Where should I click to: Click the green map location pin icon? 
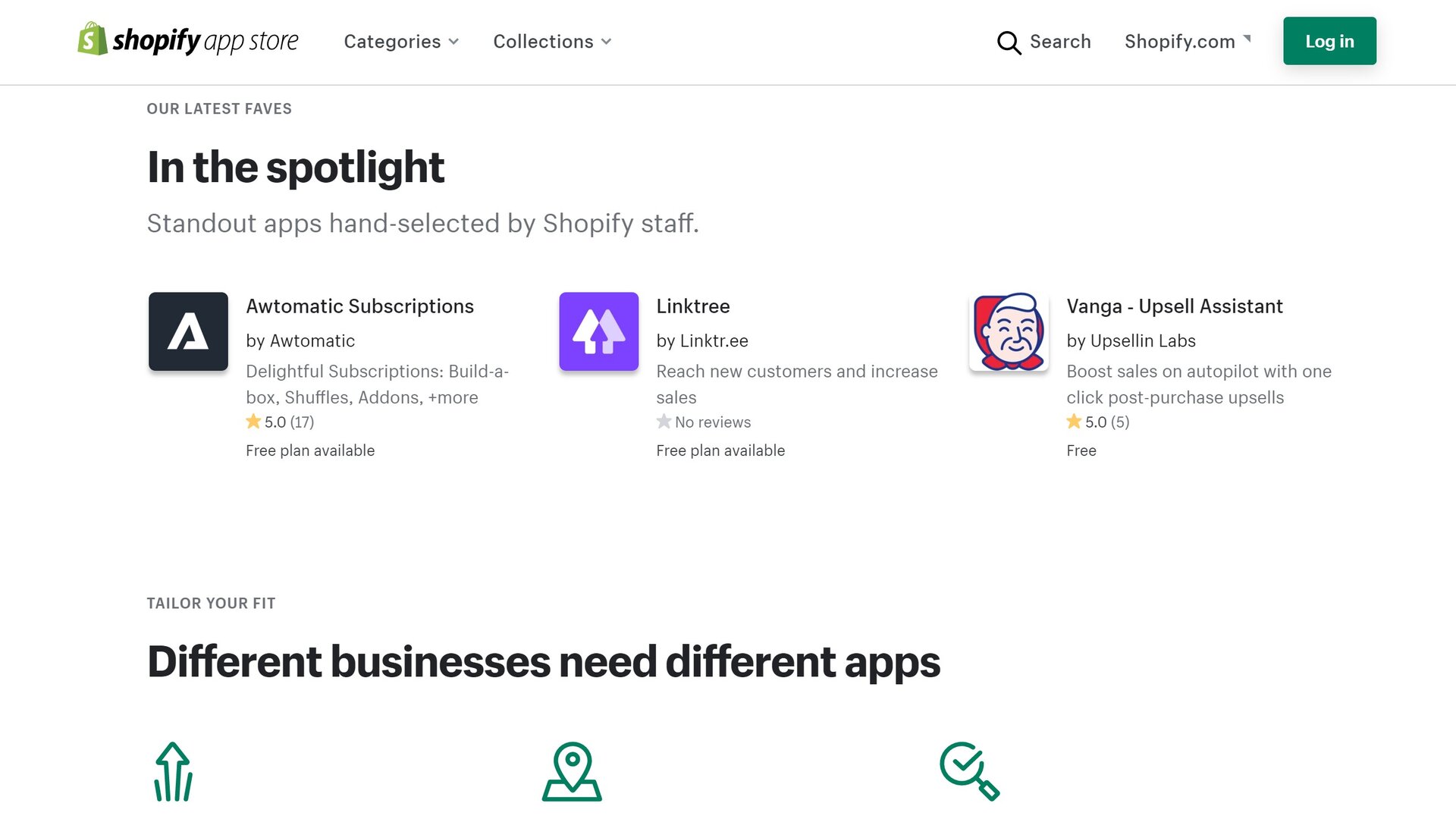pos(572,771)
